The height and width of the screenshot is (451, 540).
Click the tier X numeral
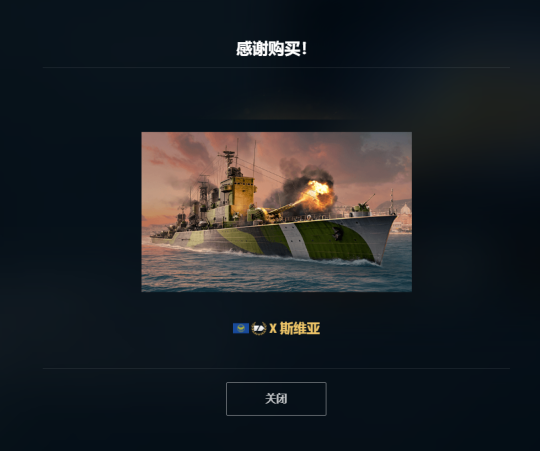[273, 328]
